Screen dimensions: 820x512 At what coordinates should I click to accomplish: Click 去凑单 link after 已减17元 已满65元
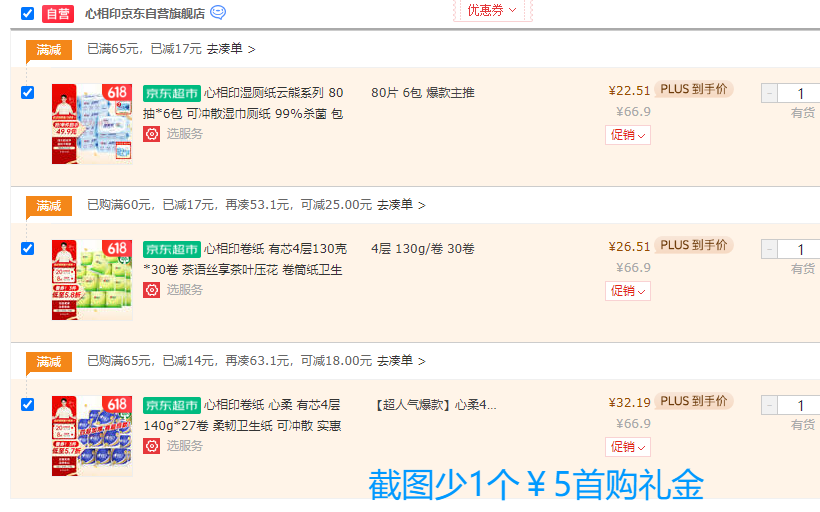click(x=231, y=49)
